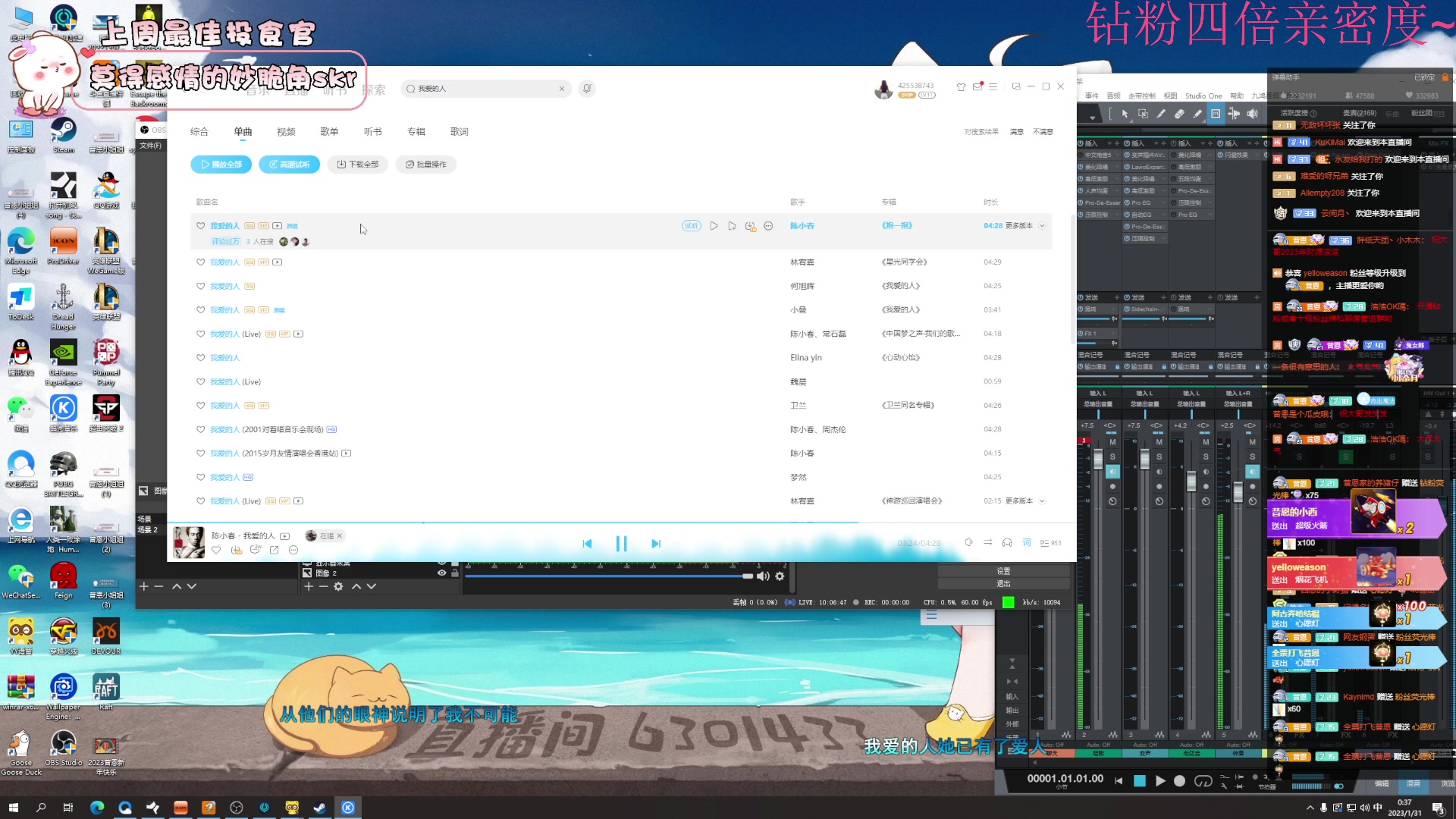Click the 播放全部 button

(x=221, y=165)
